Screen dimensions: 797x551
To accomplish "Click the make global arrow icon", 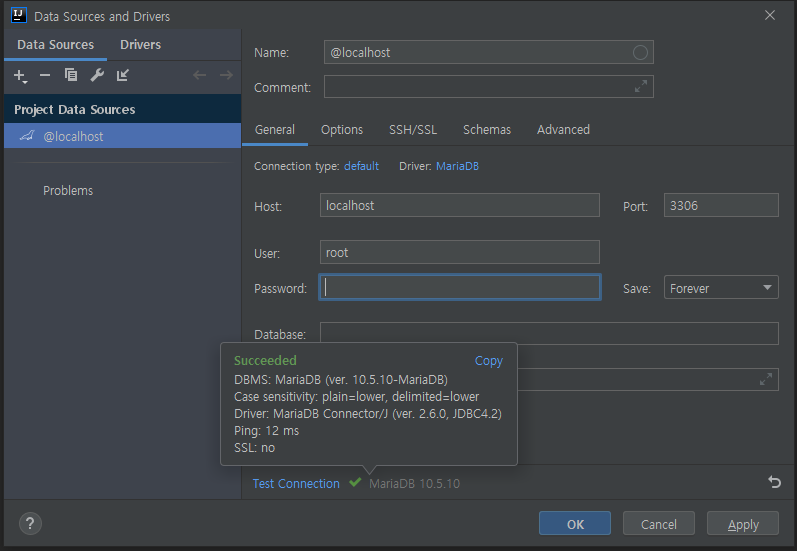I will click(x=122, y=75).
